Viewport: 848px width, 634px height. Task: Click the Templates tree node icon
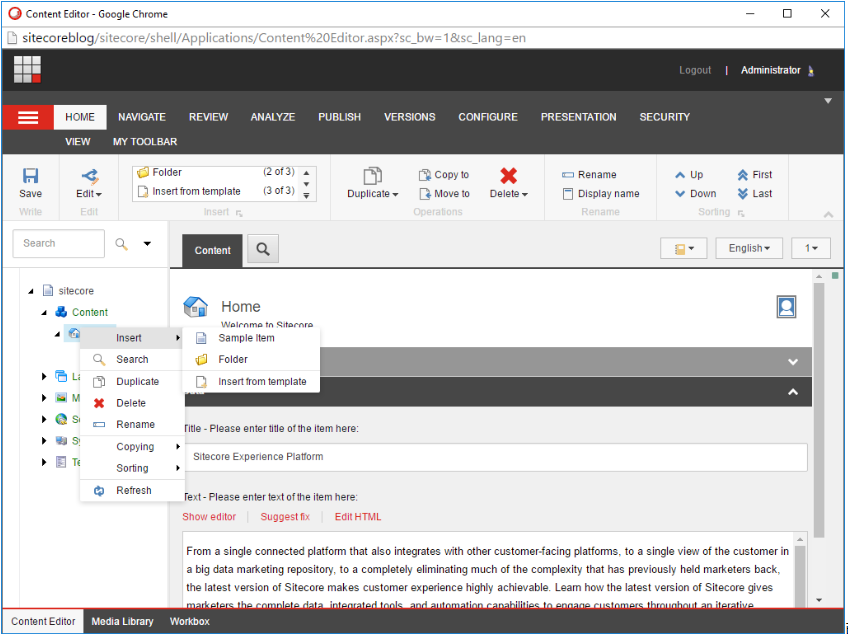click(x=61, y=462)
